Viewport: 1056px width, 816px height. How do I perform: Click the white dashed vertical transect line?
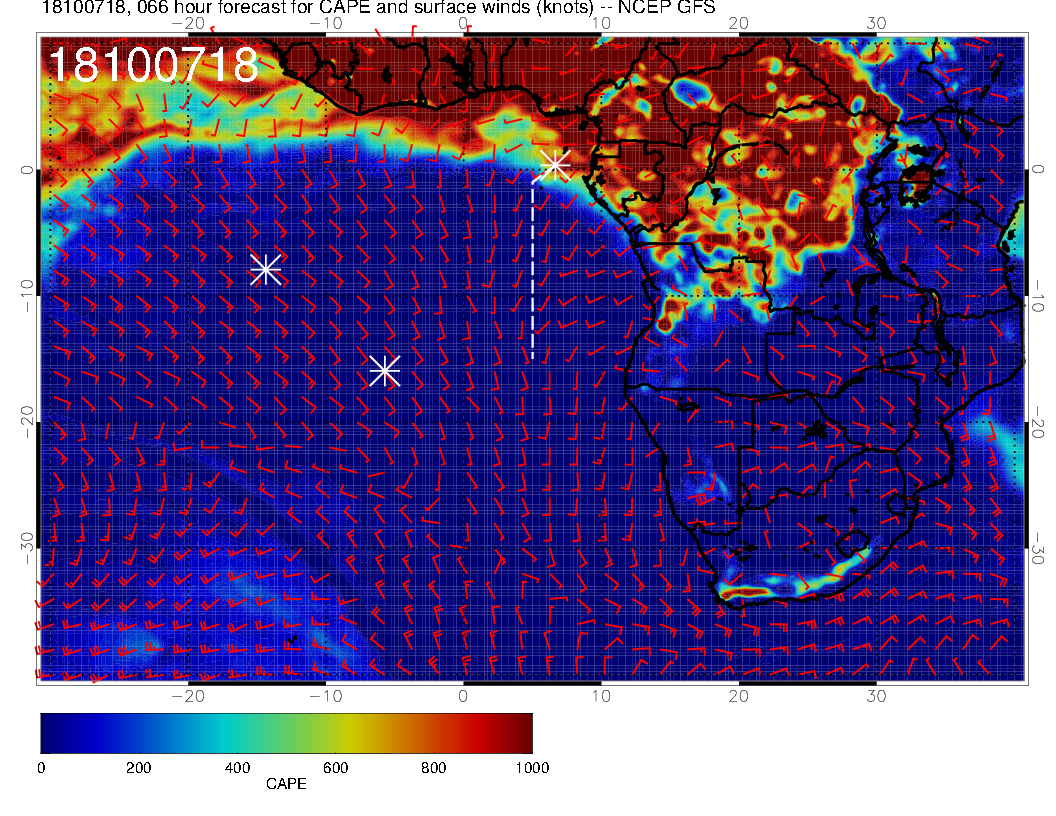pyautogui.click(x=532, y=270)
